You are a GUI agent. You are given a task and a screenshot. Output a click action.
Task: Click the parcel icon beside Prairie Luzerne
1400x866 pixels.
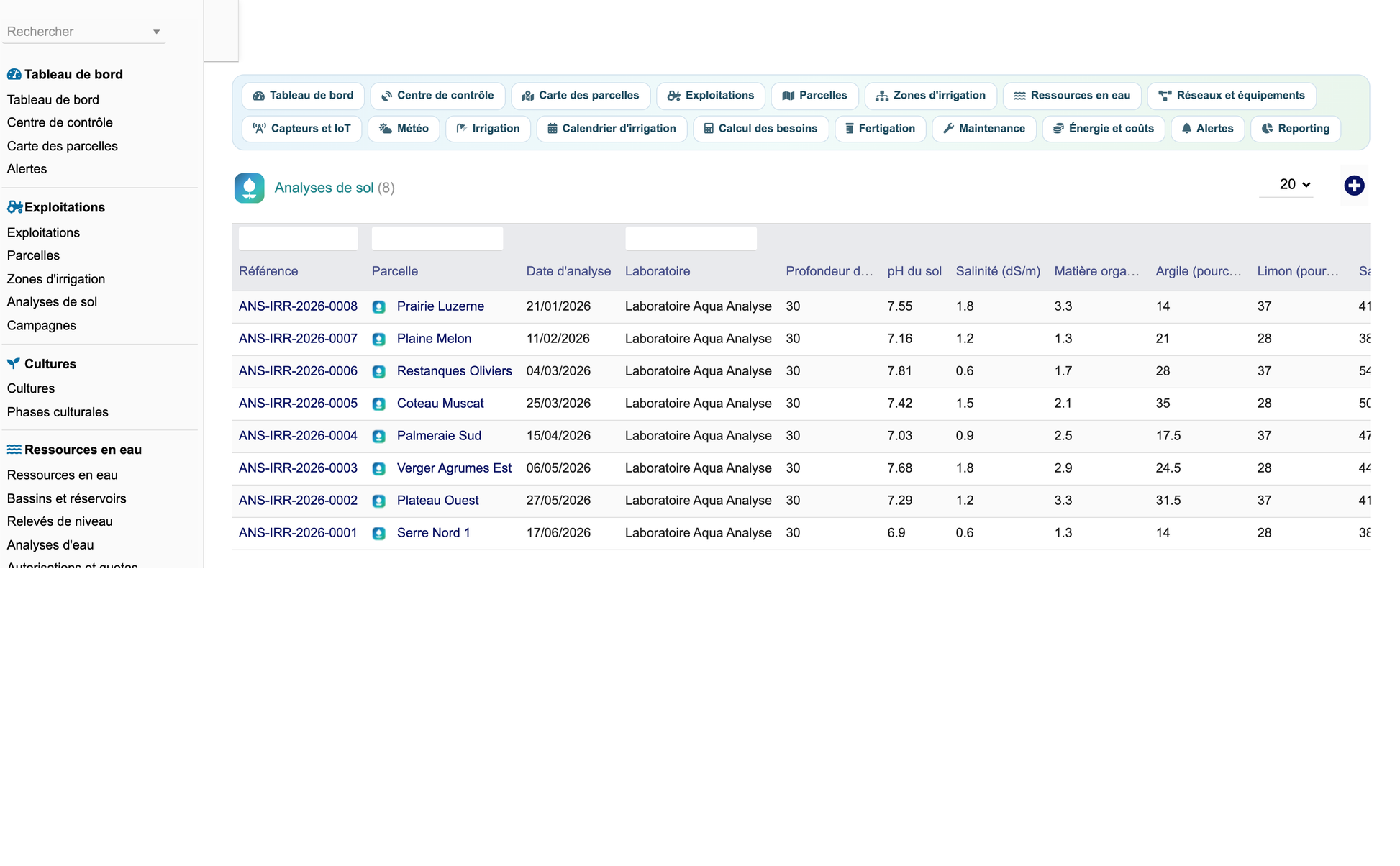click(379, 307)
